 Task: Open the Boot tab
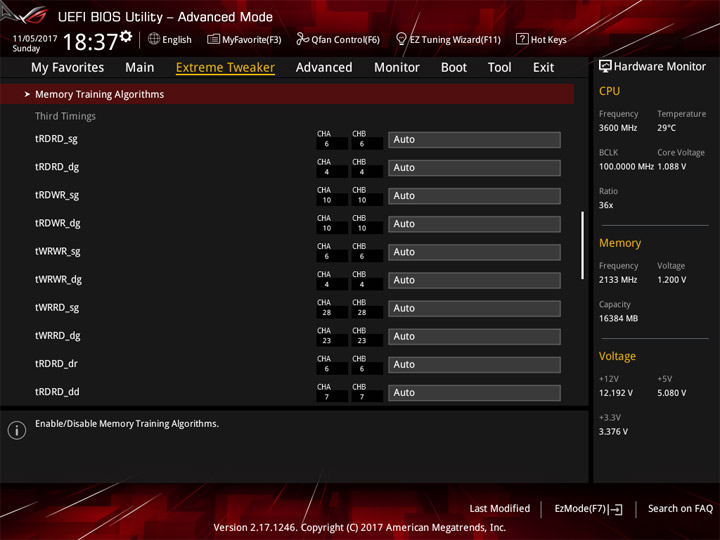pyautogui.click(x=454, y=68)
